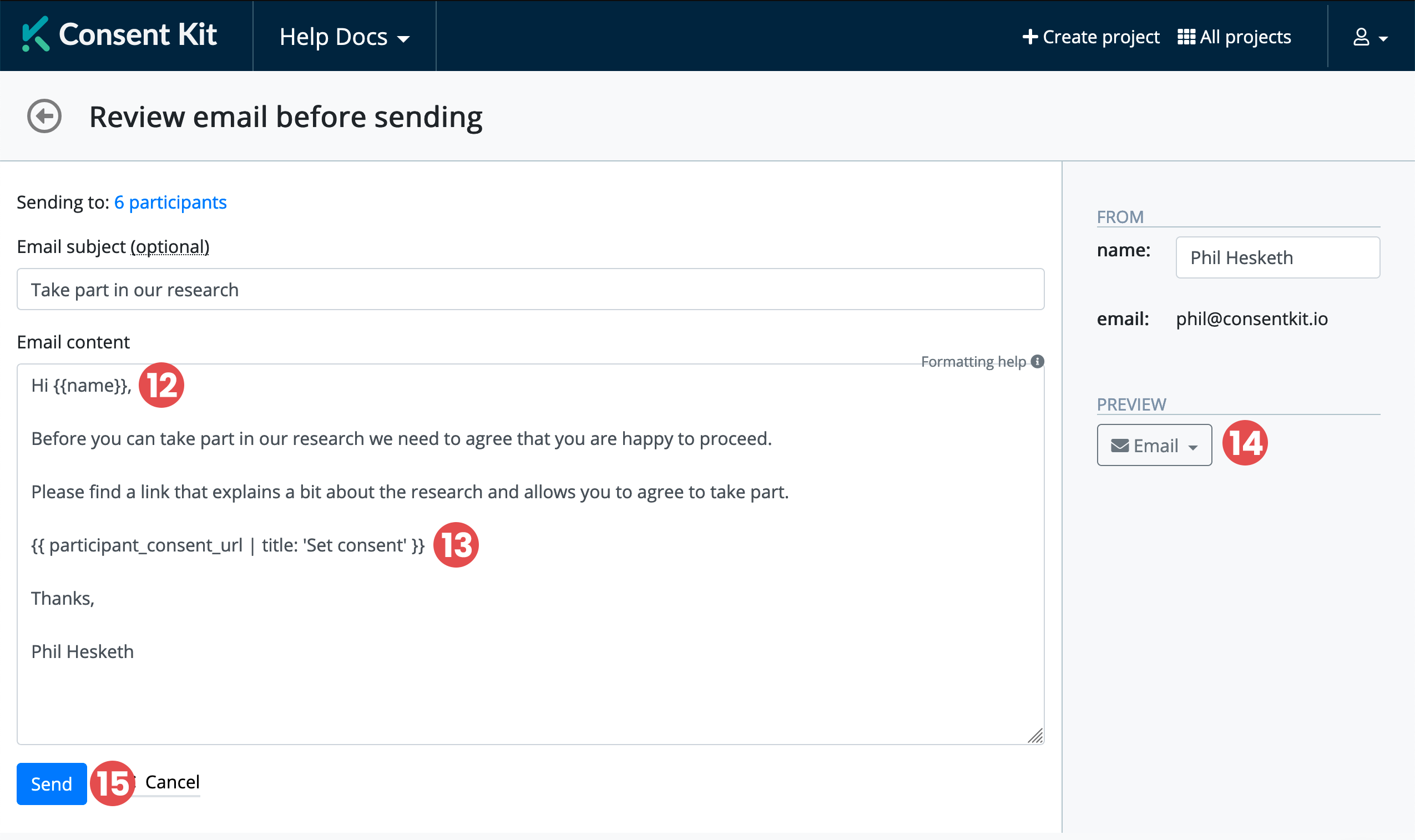This screenshot has width=1415, height=840.
Task: Click the user account avatar icon
Action: [1361, 37]
